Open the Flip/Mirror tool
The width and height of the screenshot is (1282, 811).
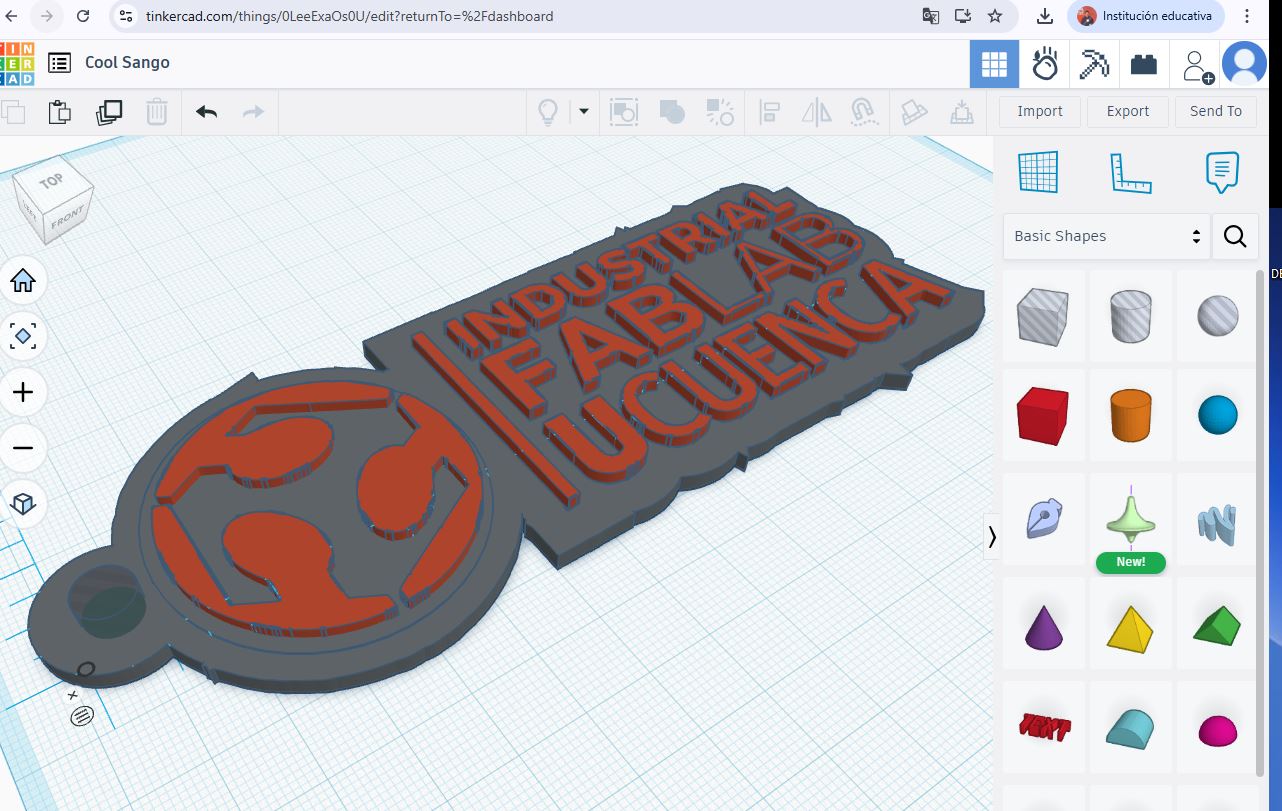coord(815,111)
